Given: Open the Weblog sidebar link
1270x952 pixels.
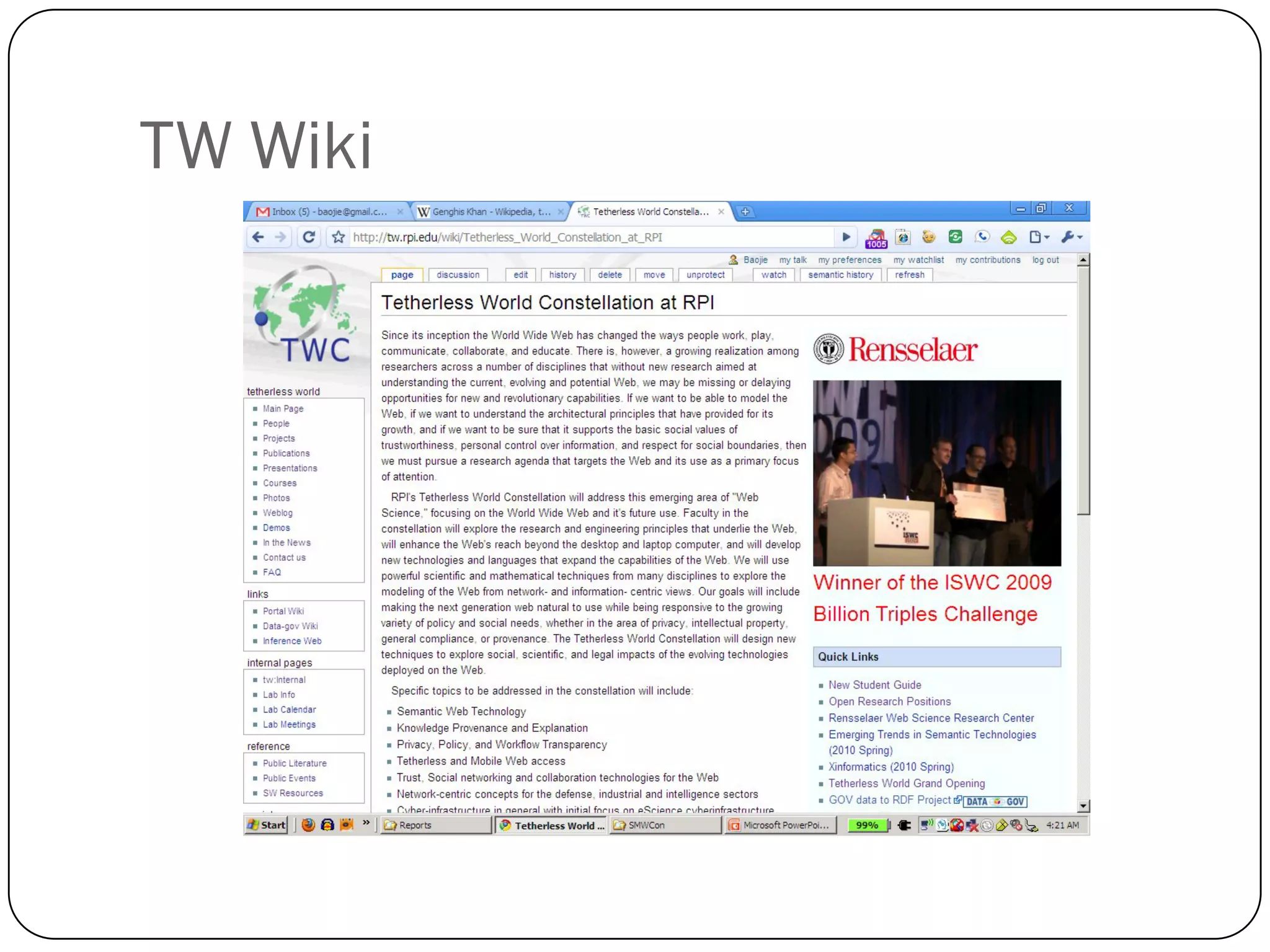Looking at the screenshot, I should point(277,513).
